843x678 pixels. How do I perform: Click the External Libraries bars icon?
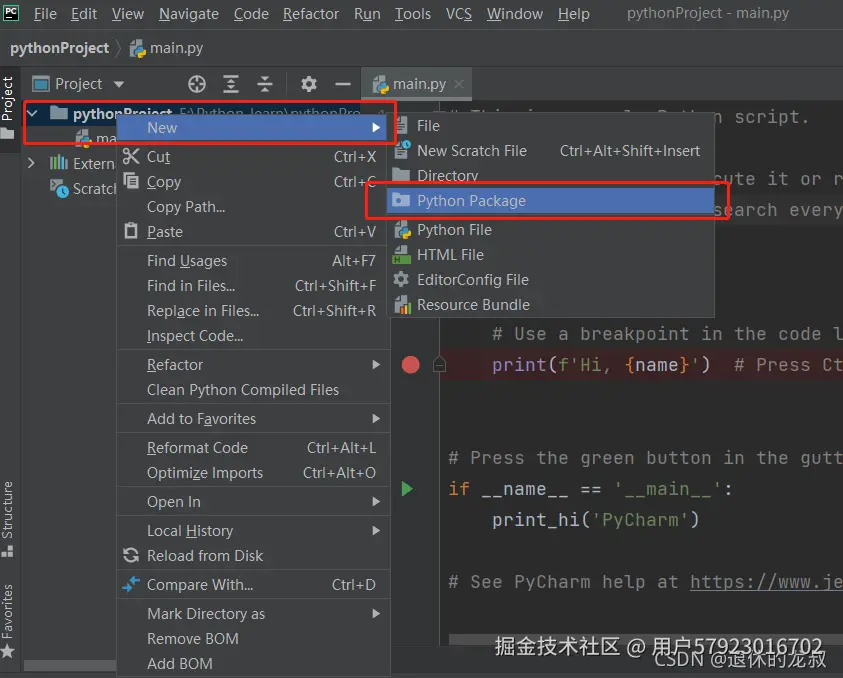point(59,162)
